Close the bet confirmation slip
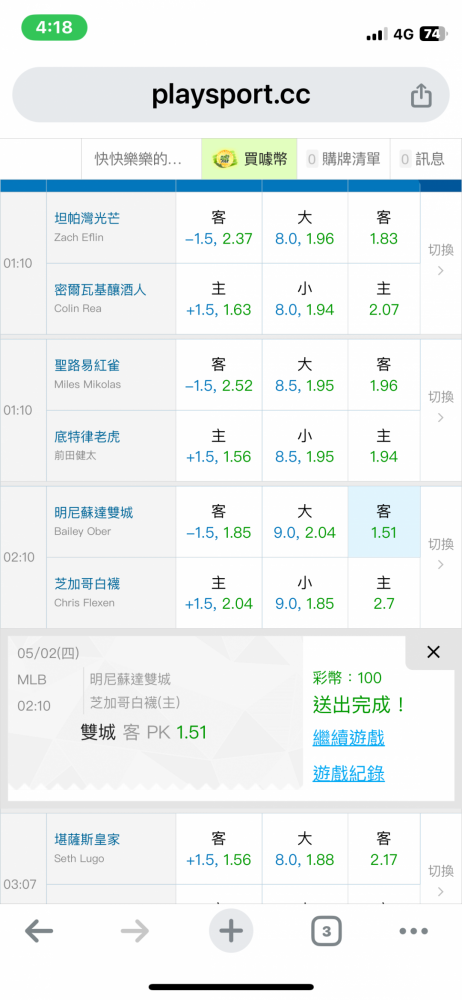The image size is (462, 1000). [x=433, y=652]
